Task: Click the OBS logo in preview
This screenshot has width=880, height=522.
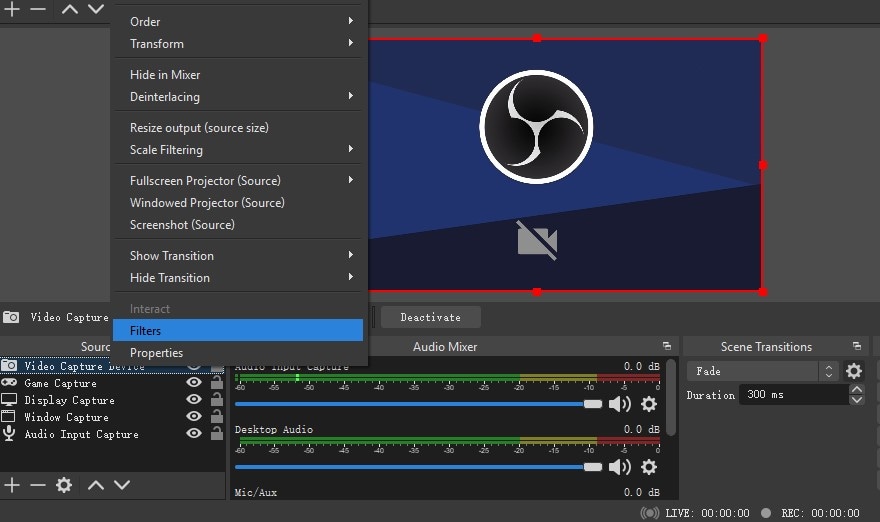Action: pos(537,127)
